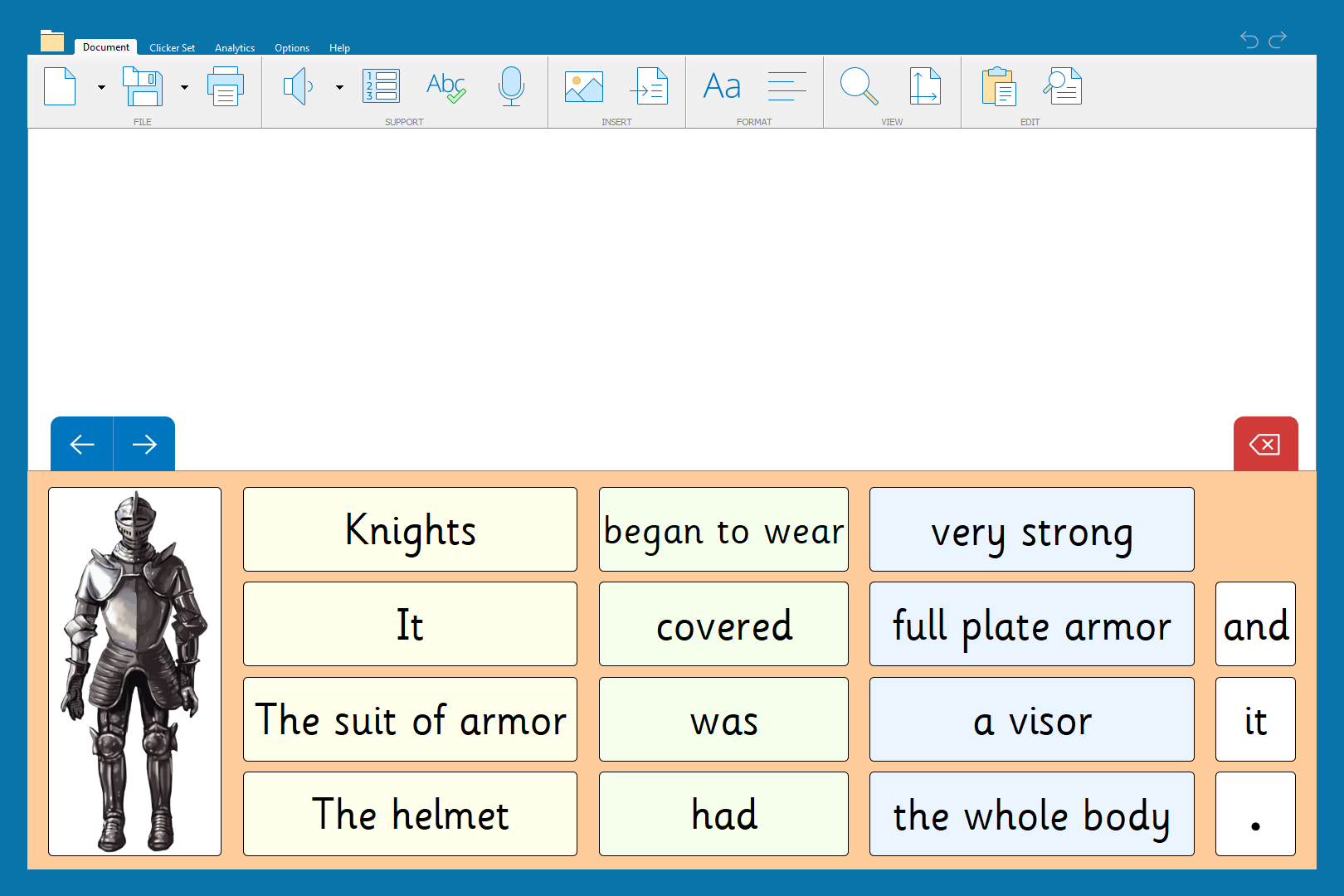Expand the Save options dropdown arrow

tap(184, 87)
